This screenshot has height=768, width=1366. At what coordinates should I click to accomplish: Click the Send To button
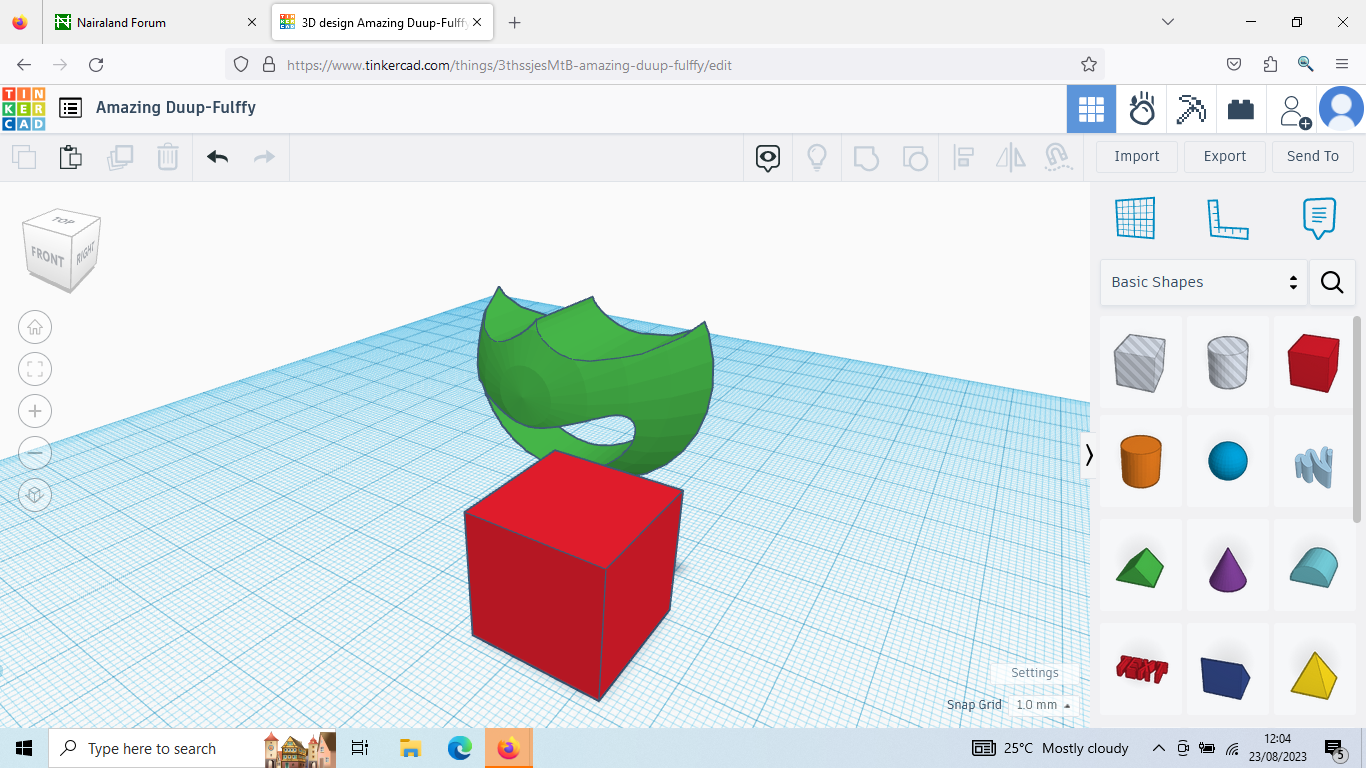pyautogui.click(x=1312, y=156)
